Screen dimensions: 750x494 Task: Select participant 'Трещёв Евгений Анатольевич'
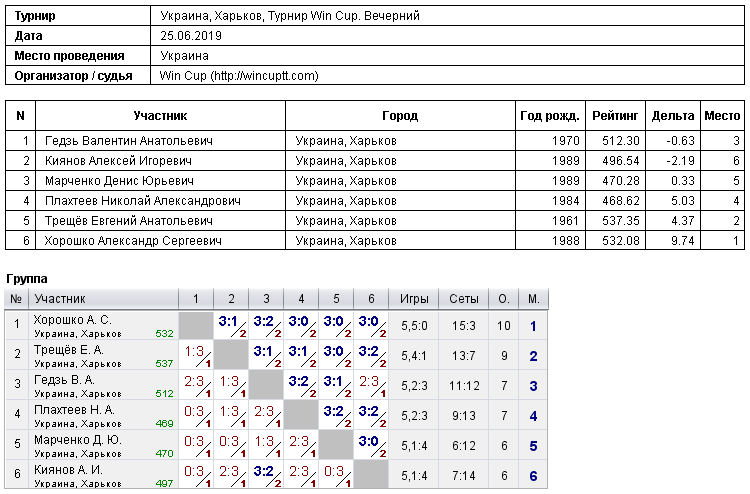pyautogui.click(x=129, y=221)
